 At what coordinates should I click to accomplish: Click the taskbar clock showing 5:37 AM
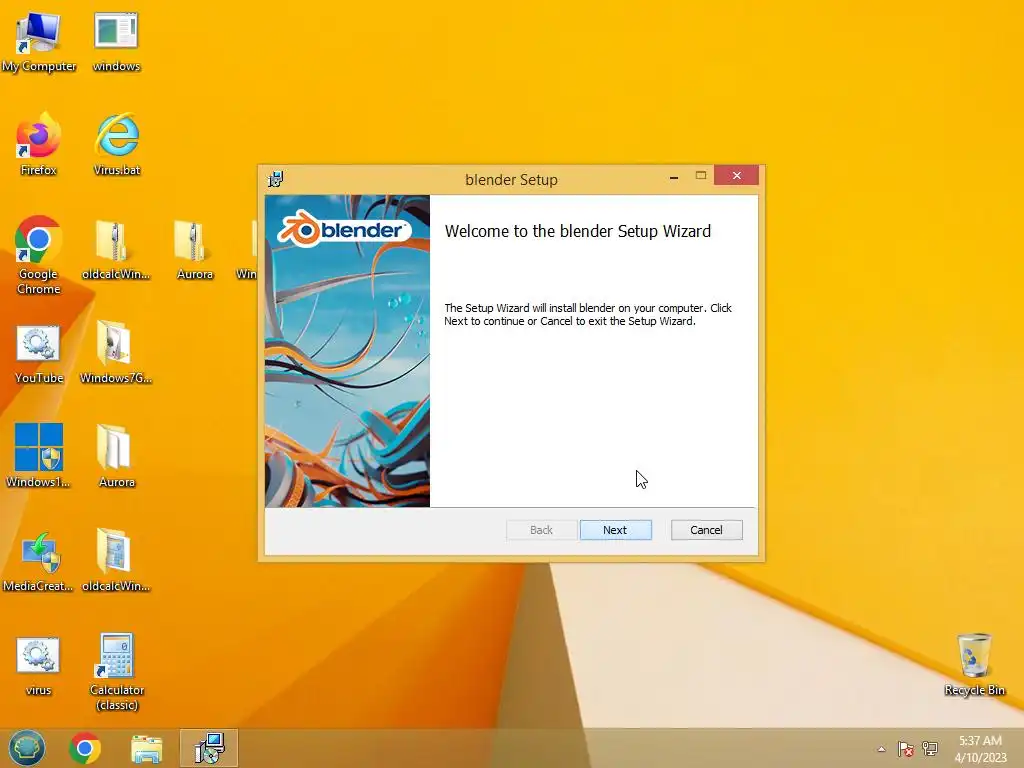[980, 749]
